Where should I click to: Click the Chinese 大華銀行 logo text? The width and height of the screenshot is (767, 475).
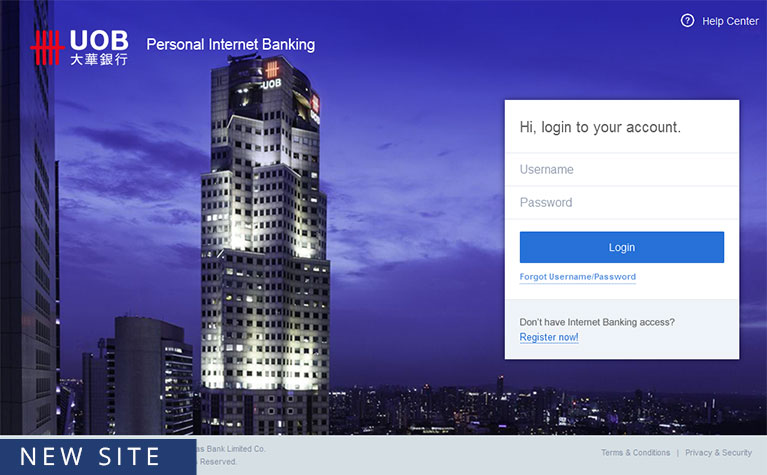(x=99, y=59)
